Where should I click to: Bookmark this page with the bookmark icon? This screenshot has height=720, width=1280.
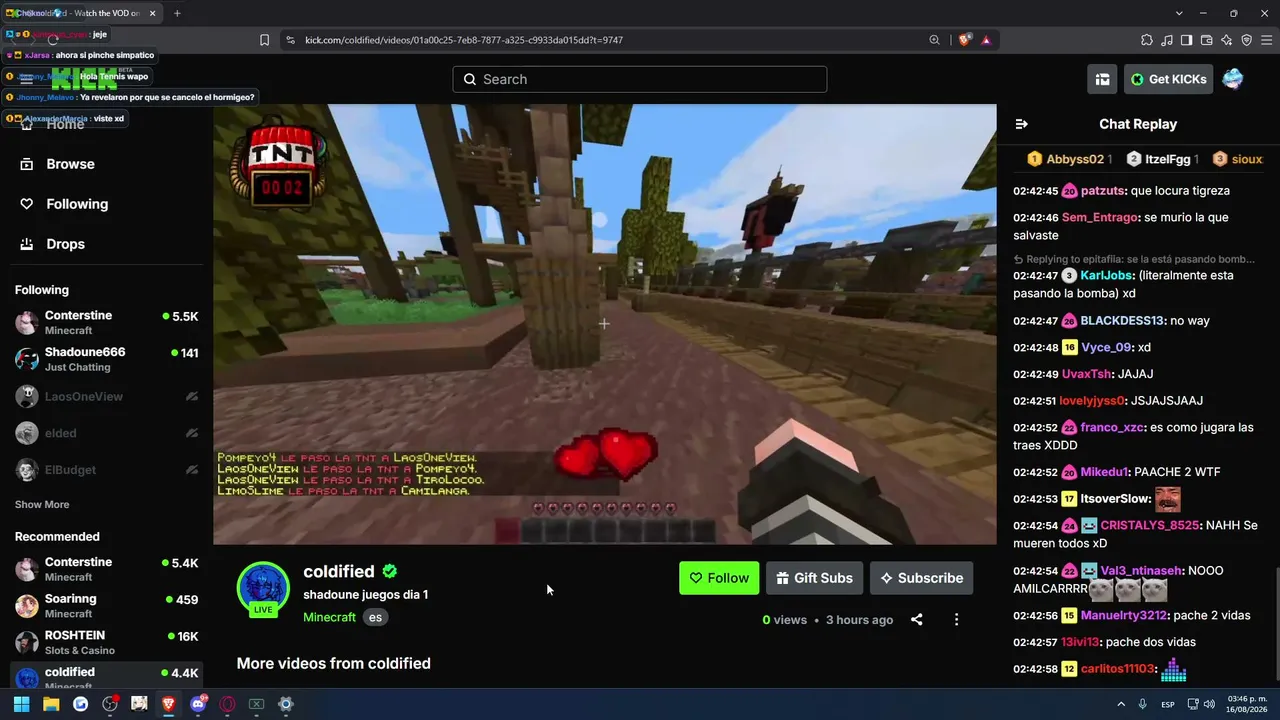click(264, 40)
